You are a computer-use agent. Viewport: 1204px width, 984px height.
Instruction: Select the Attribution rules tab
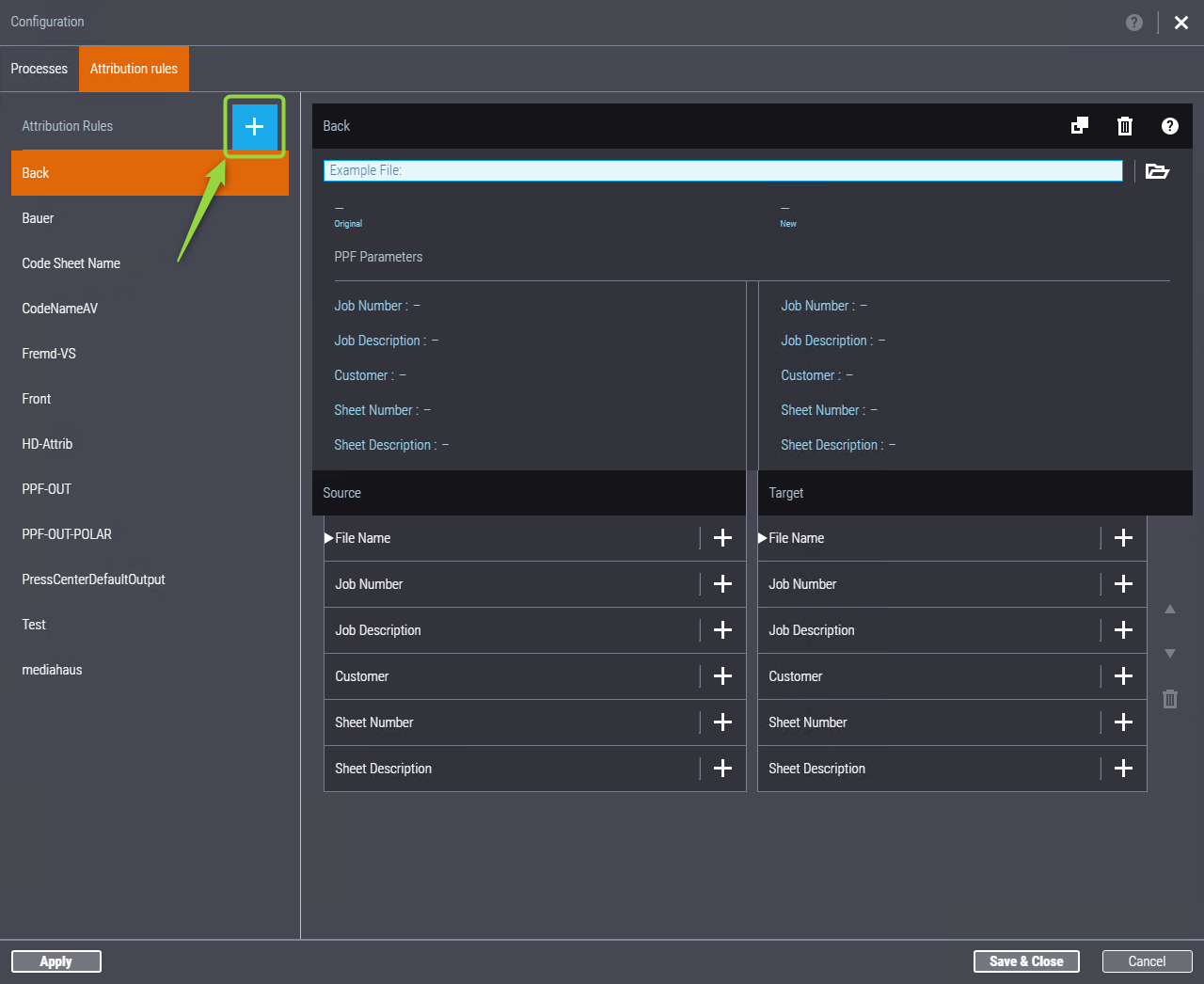click(134, 69)
